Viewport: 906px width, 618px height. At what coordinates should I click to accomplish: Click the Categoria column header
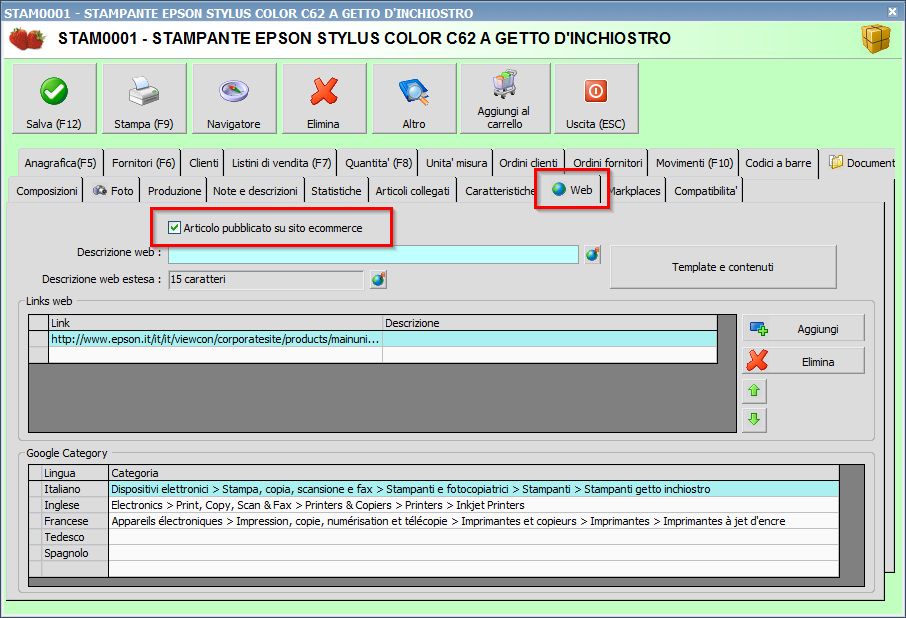point(474,473)
